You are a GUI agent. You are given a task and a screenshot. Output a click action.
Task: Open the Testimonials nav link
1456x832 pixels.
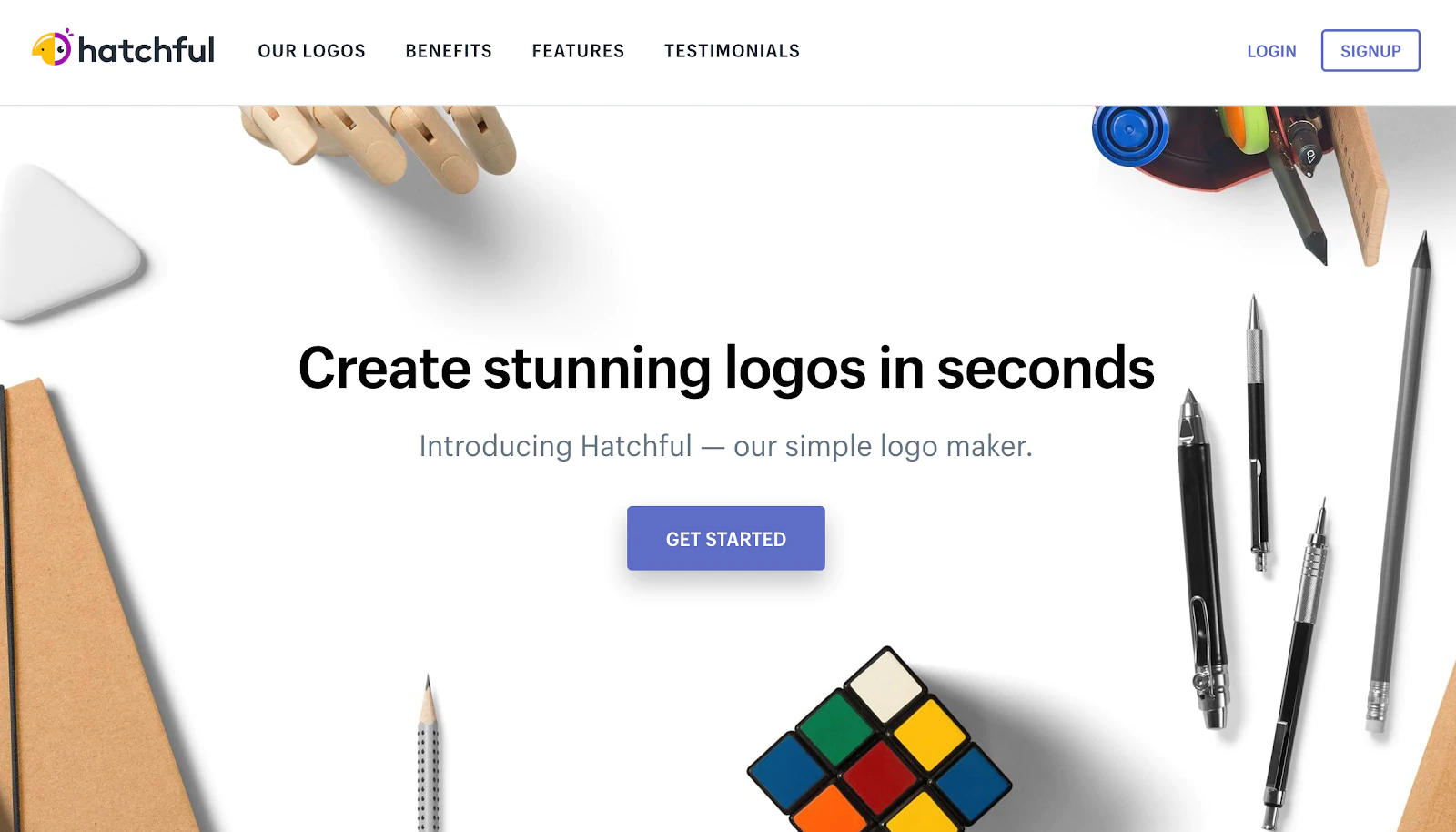732,51
